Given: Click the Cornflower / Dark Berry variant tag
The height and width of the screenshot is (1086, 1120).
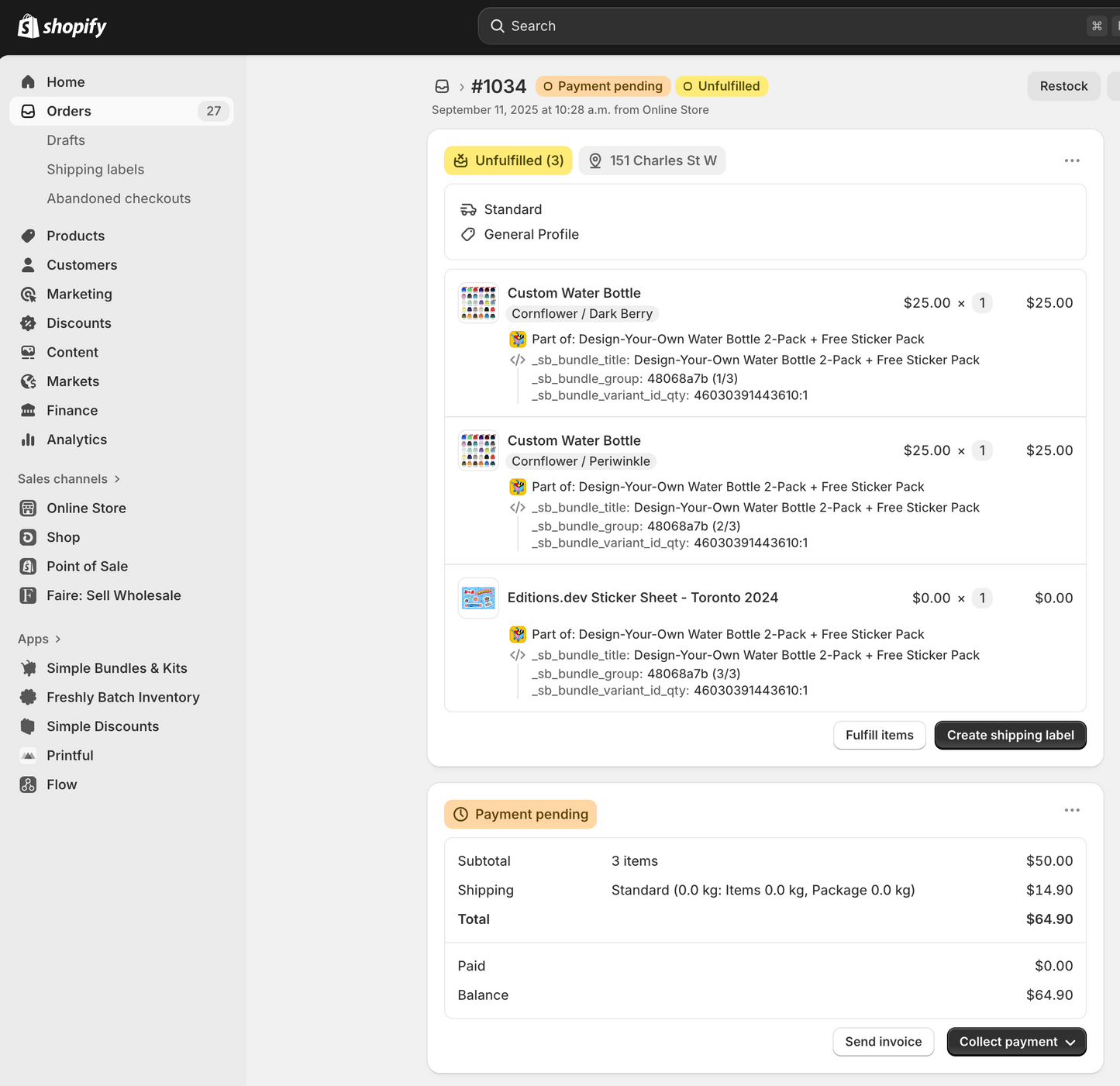Looking at the screenshot, I should pos(582,314).
